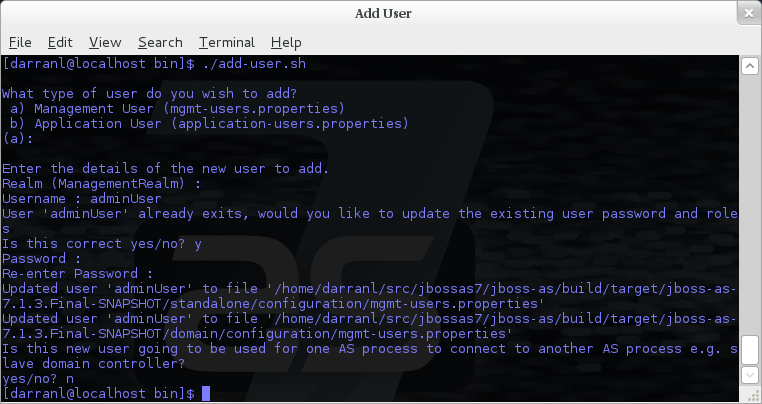Click the 'Is this correct yes/no?' line

103,244
